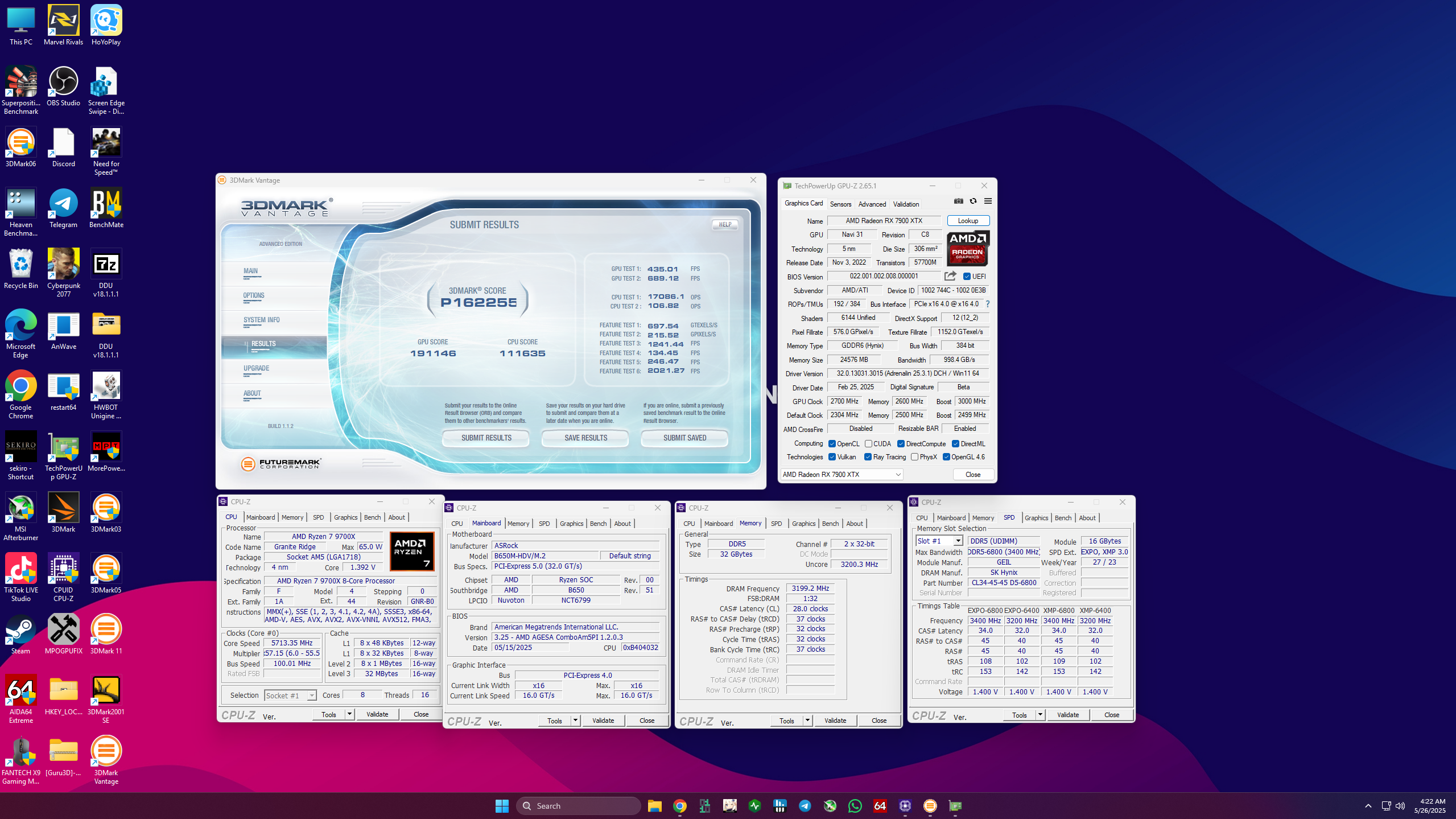
Task: Toggle the Vulkan checkbox in GPU-Z
Action: coord(832,457)
